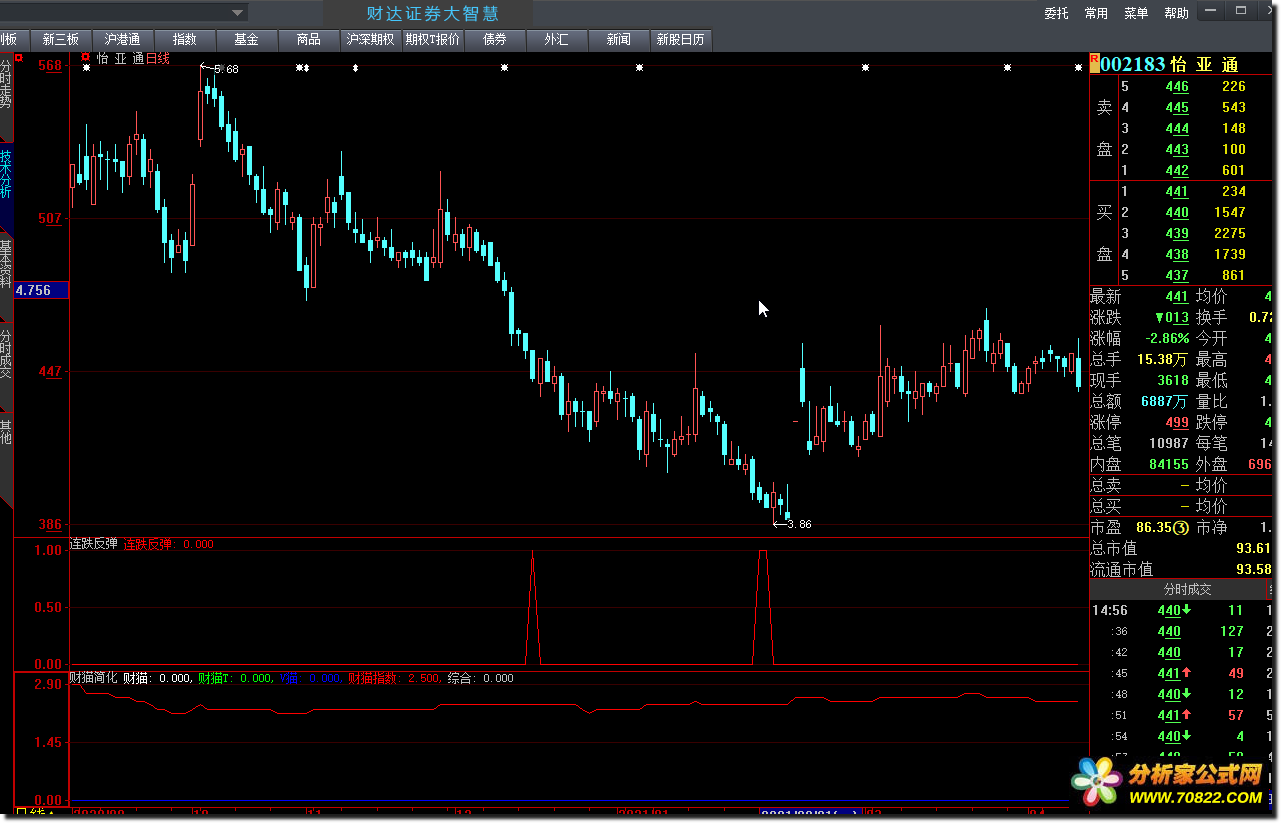Switch to the 新股日历 tab
Screen dimensions: 1282x823
click(680, 40)
